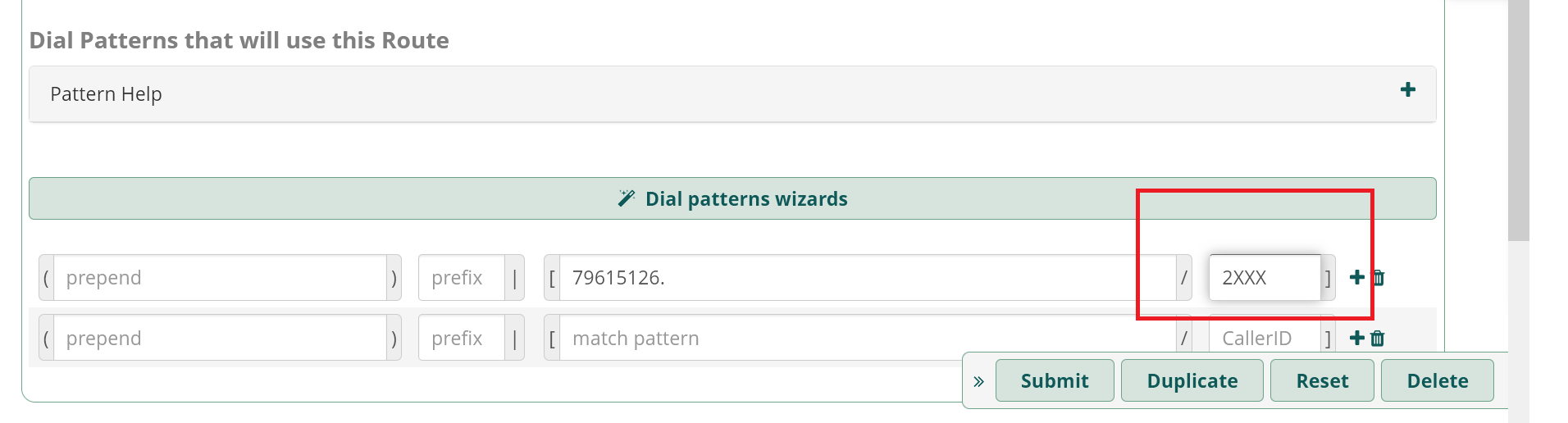The height and width of the screenshot is (423, 1568).
Task: Focus the first row prepend field
Action: point(220,278)
